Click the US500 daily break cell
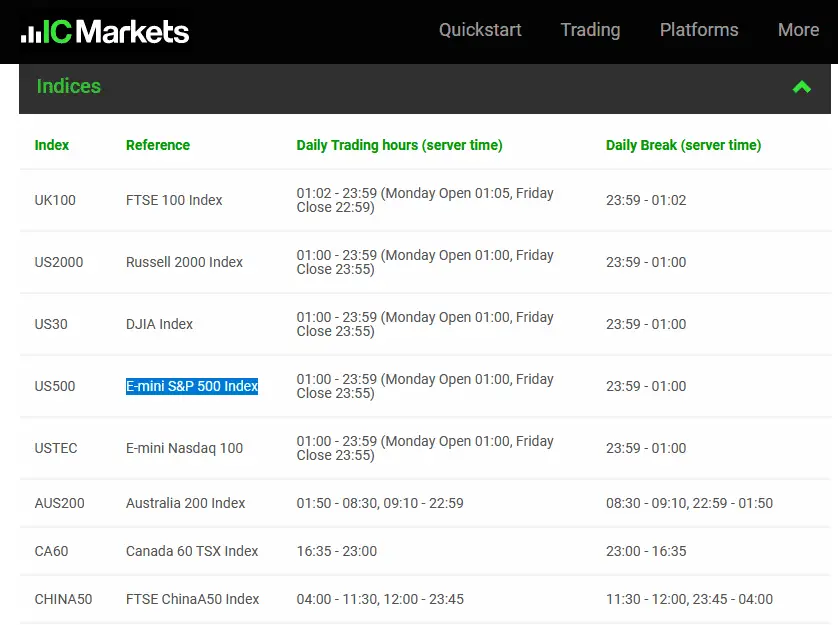This screenshot has width=838, height=625. 646,386
